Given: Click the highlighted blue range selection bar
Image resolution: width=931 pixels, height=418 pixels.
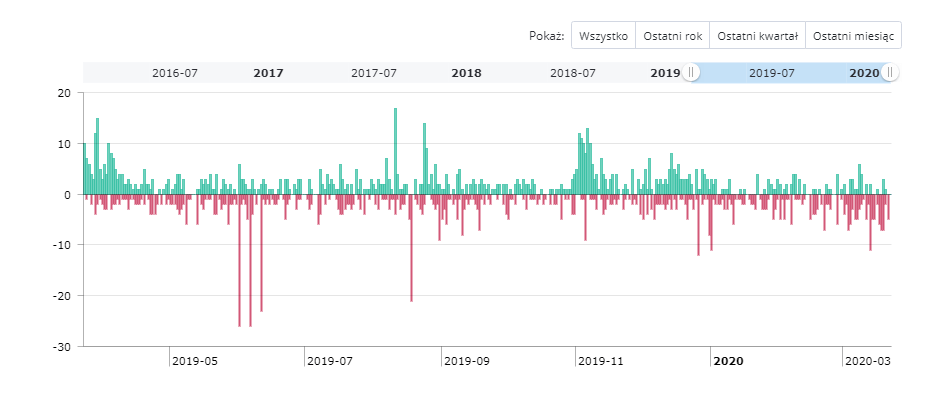Looking at the screenshot, I should click(790, 72).
